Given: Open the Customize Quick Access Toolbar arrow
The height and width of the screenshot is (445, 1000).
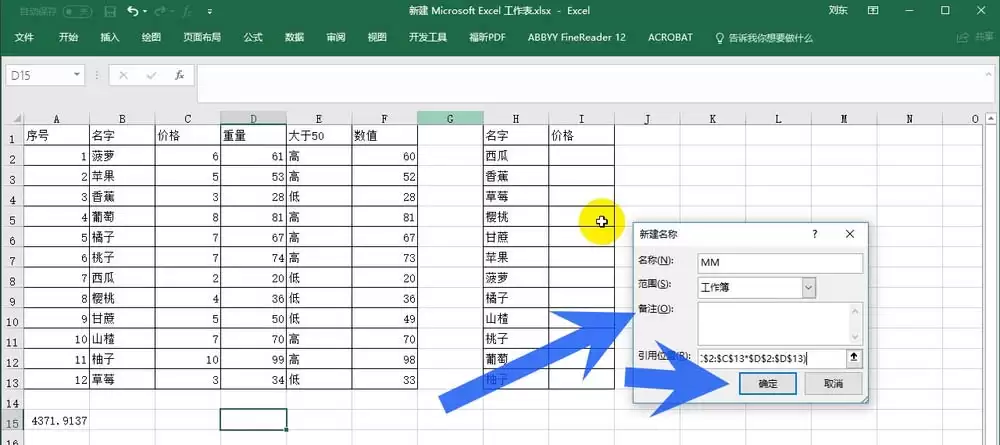Looking at the screenshot, I should tap(210, 11).
